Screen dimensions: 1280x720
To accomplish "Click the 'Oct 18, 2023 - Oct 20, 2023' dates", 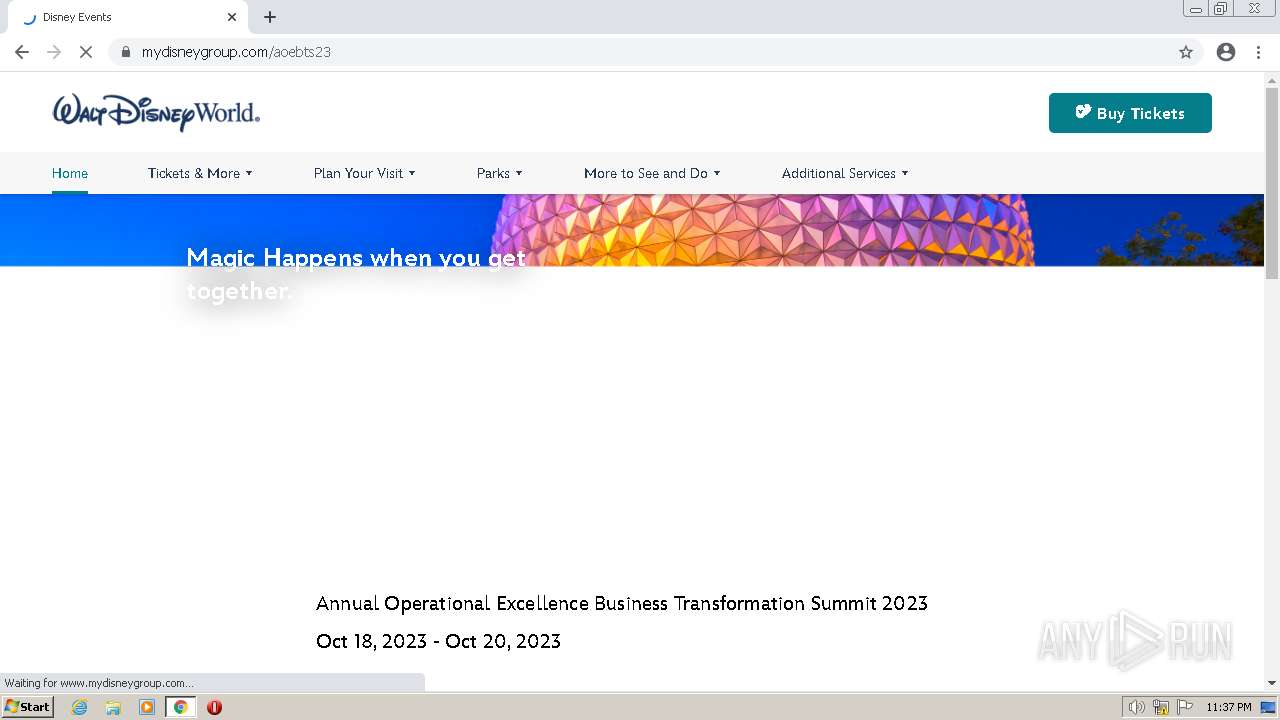I will 438,641.
